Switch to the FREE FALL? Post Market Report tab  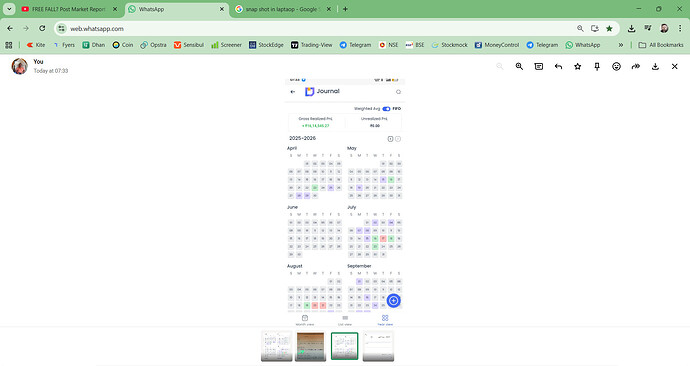[69, 9]
